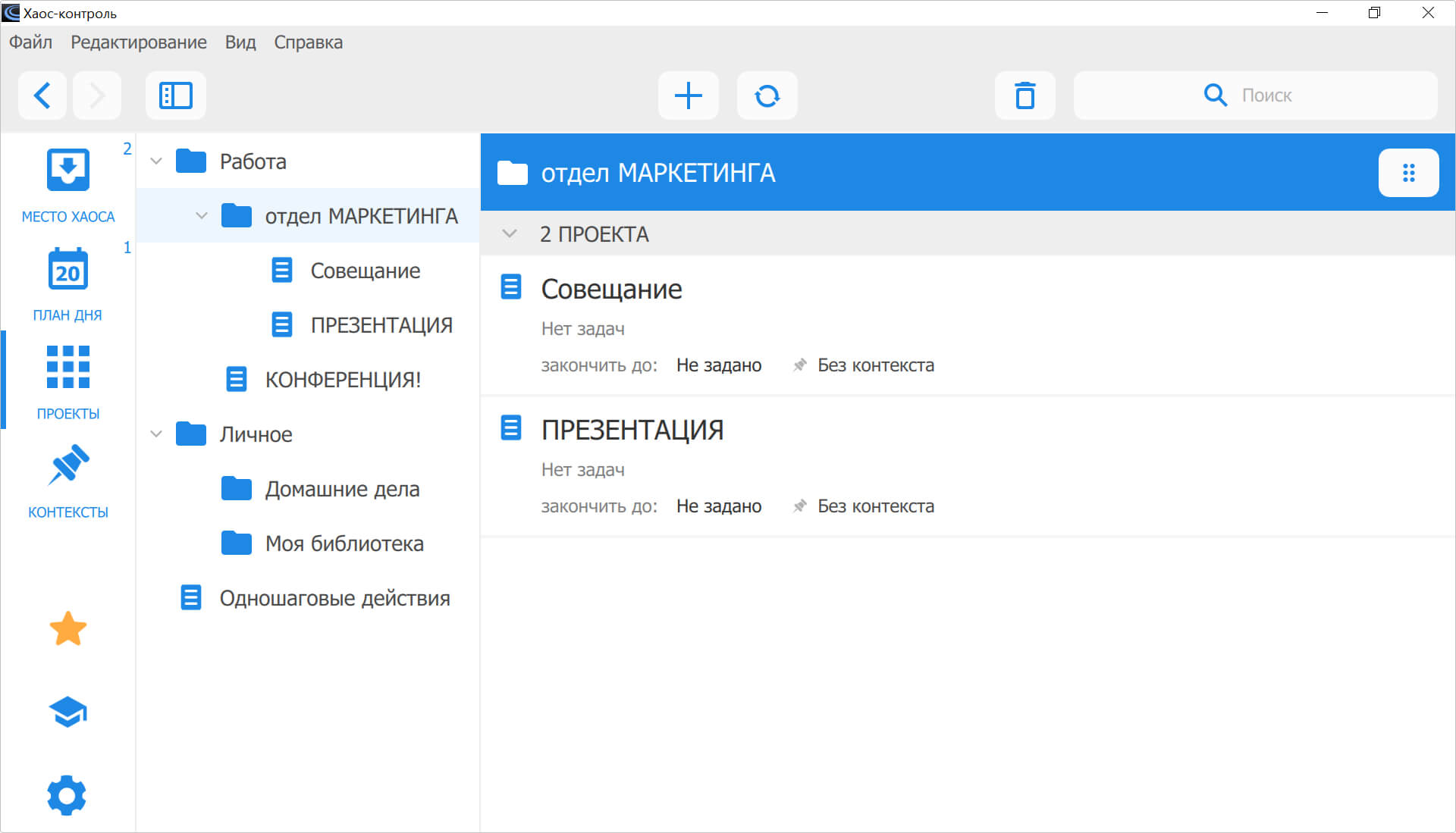Click the отдел МАРКЕТИНГА header title

point(658,173)
